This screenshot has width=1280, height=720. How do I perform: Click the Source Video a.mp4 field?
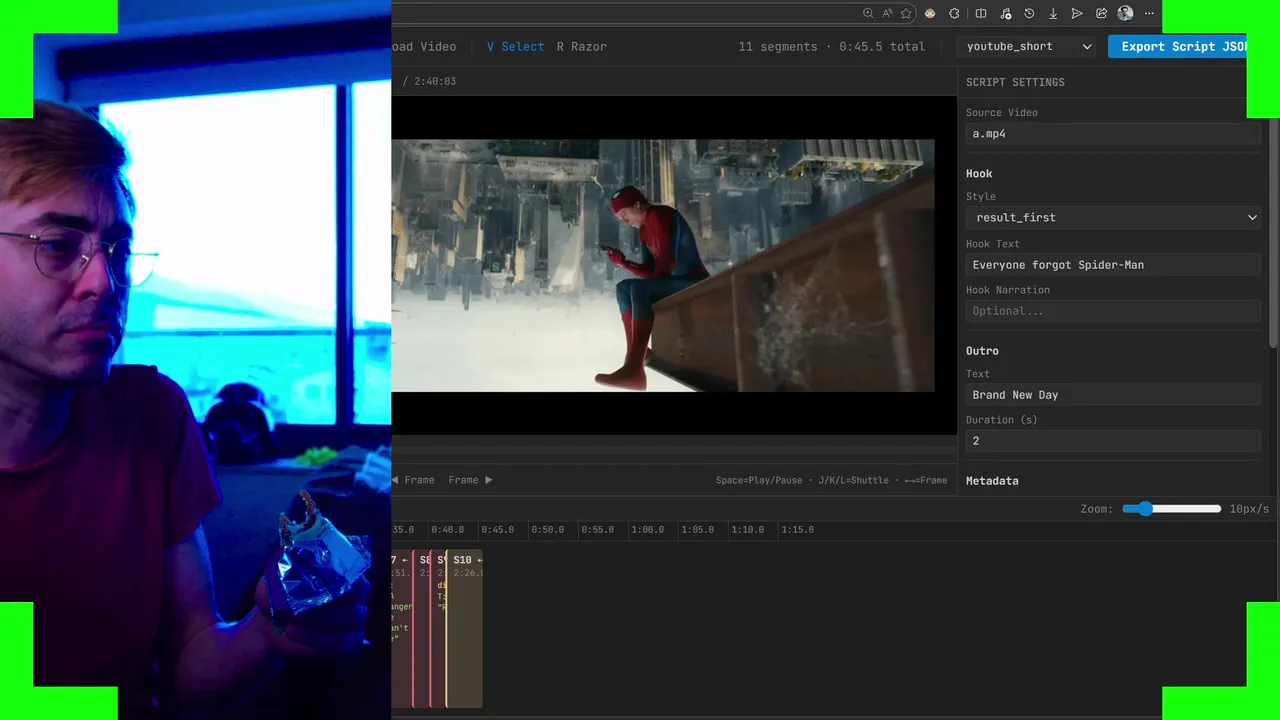[x=1114, y=134]
